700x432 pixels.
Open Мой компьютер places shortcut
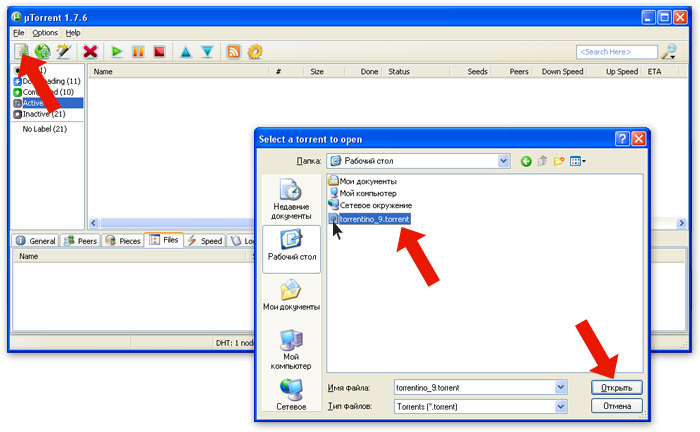point(291,350)
